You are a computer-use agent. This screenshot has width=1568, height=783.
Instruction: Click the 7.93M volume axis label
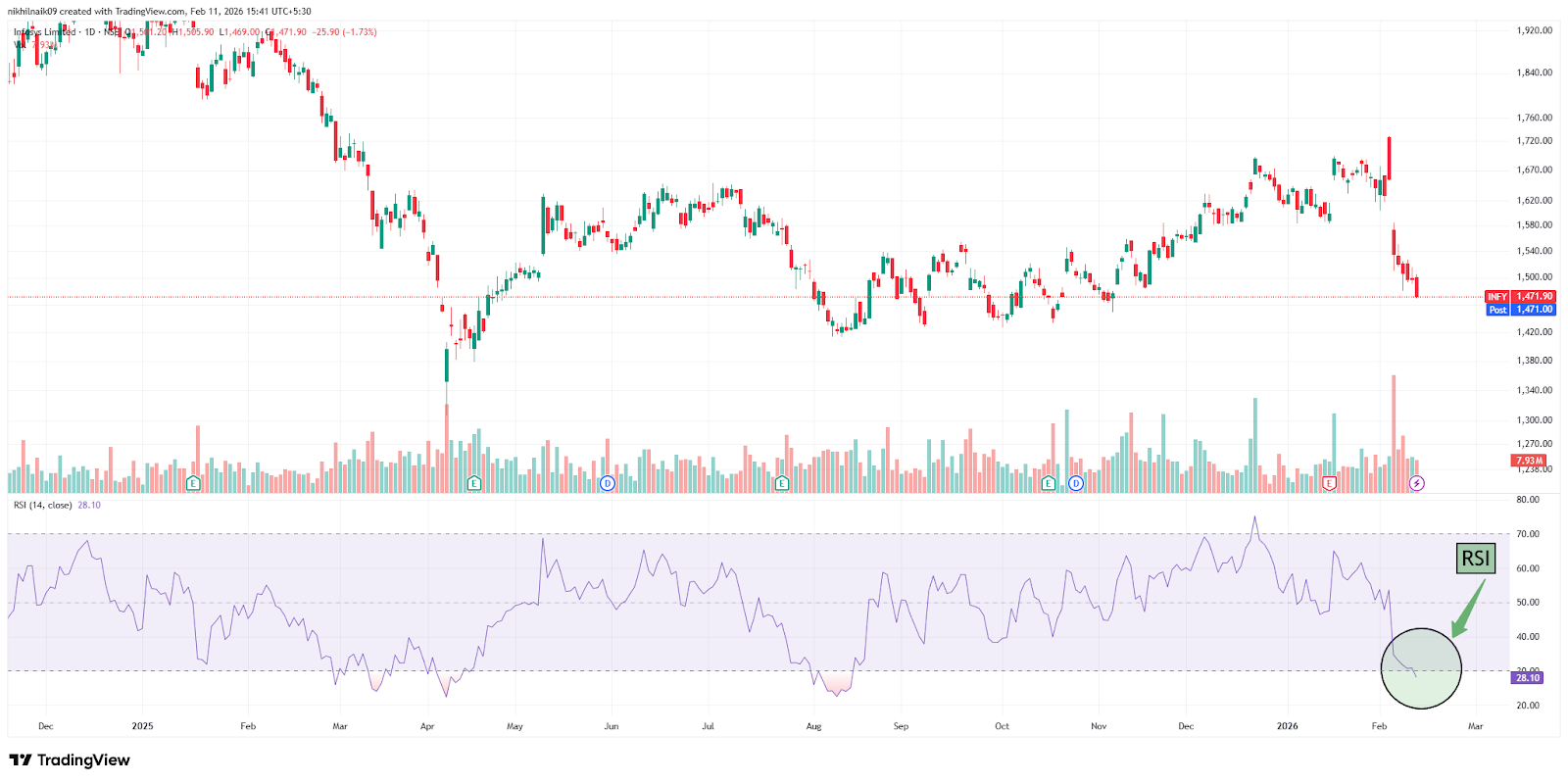[x=1529, y=460]
